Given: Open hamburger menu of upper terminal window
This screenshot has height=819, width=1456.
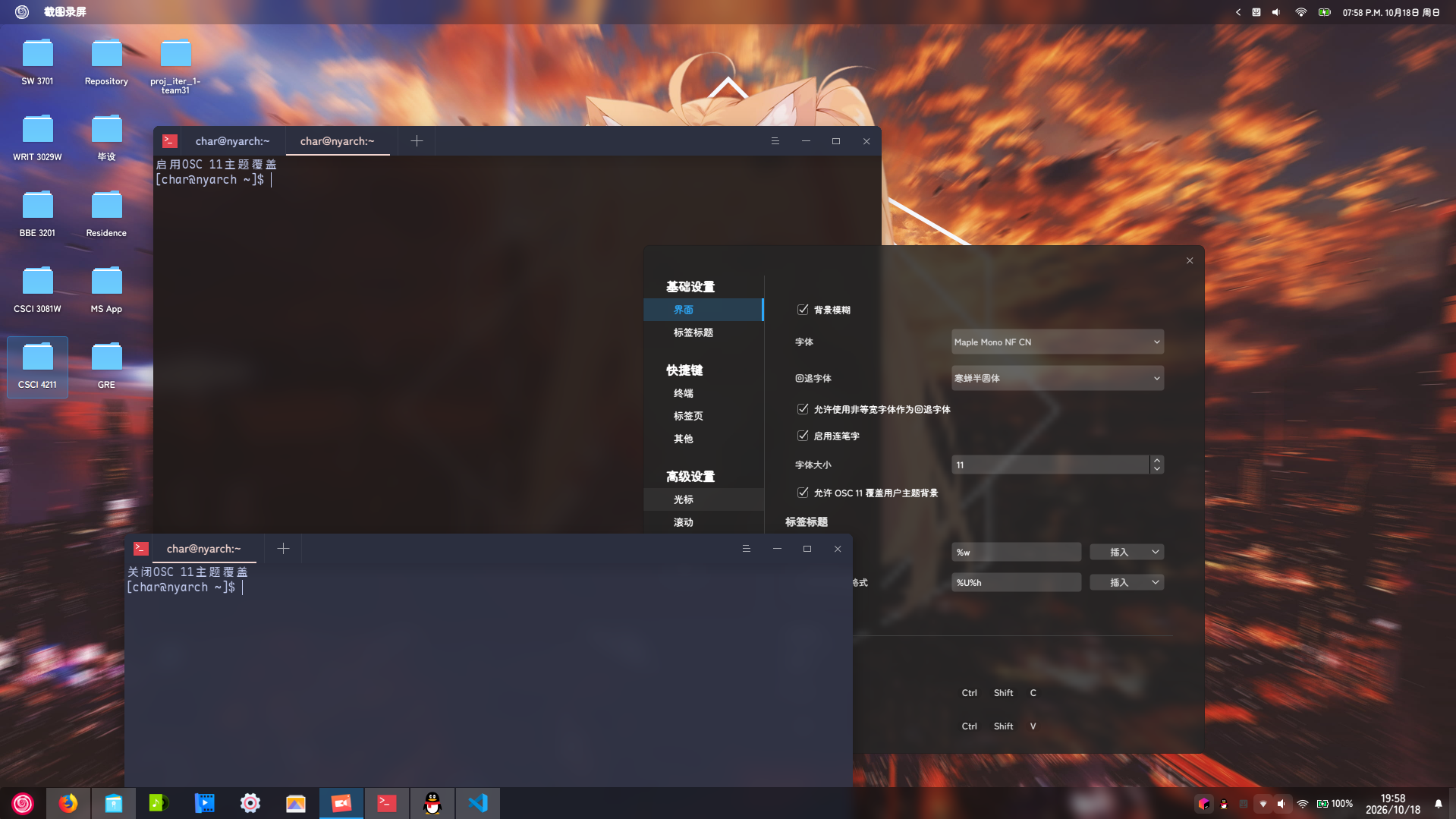Looking at the screenshot, I should click(775, 141).
